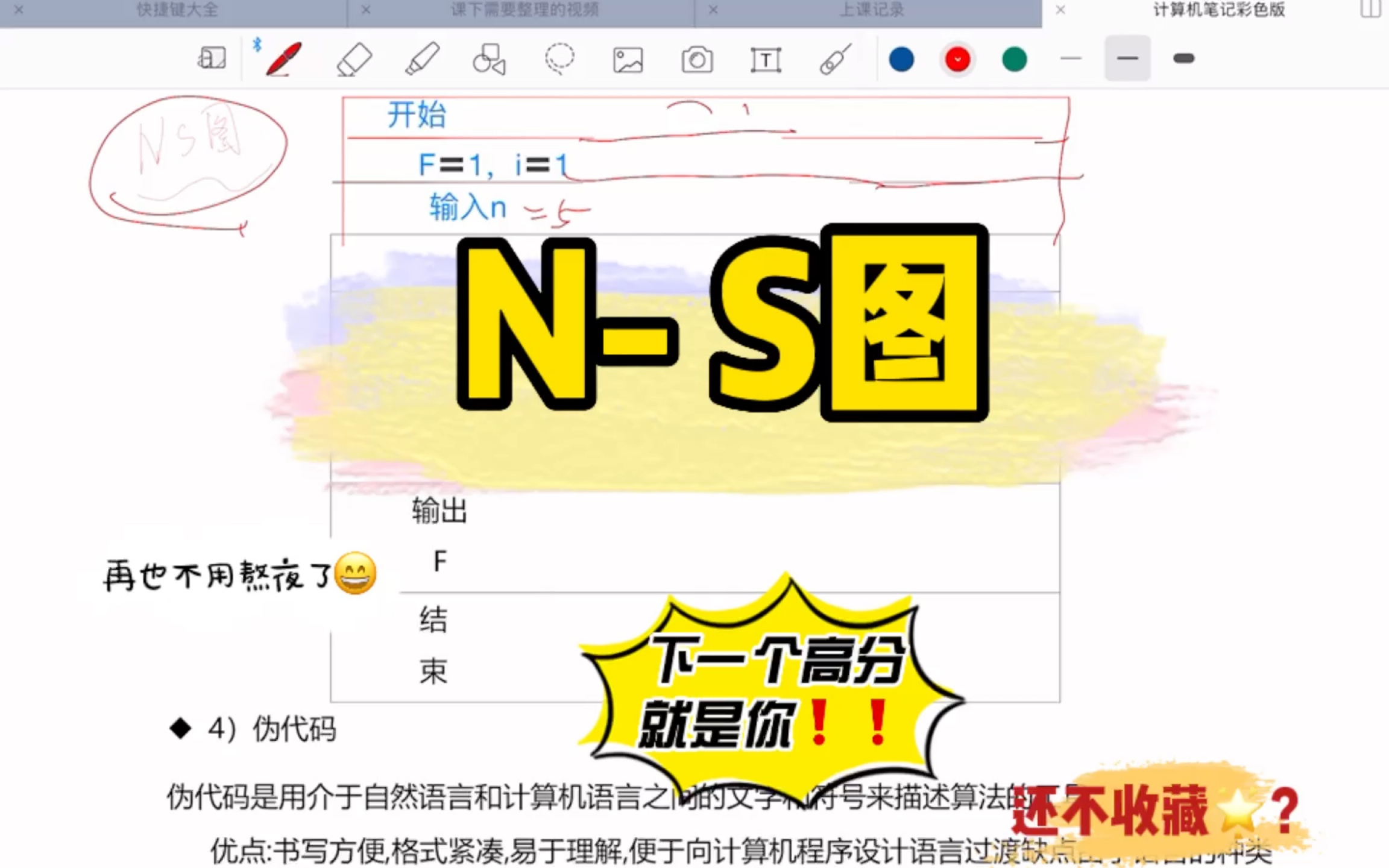This screenshot has width=1389, height=868.
Task: Click the 输入n text
Action: coord(468,208)
